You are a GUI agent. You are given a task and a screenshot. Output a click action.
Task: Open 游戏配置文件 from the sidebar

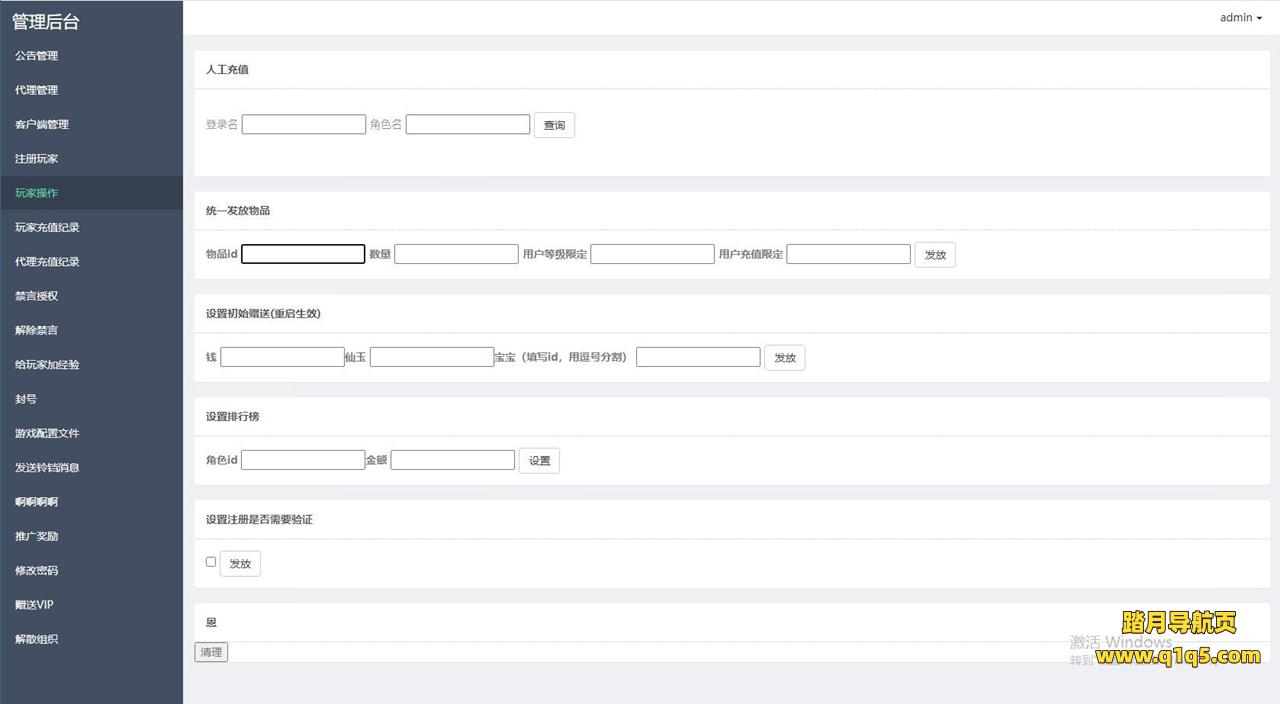tap(47, 433)
